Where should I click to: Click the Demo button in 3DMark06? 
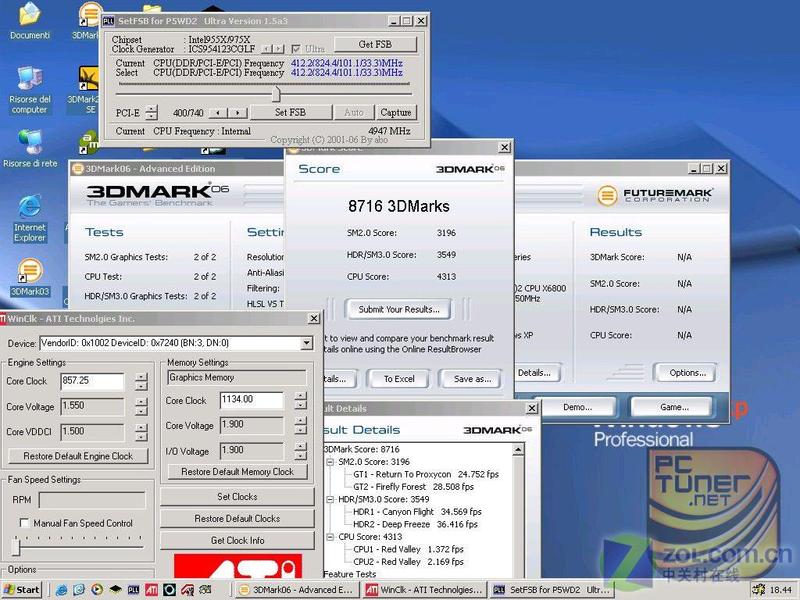point(577,407)
